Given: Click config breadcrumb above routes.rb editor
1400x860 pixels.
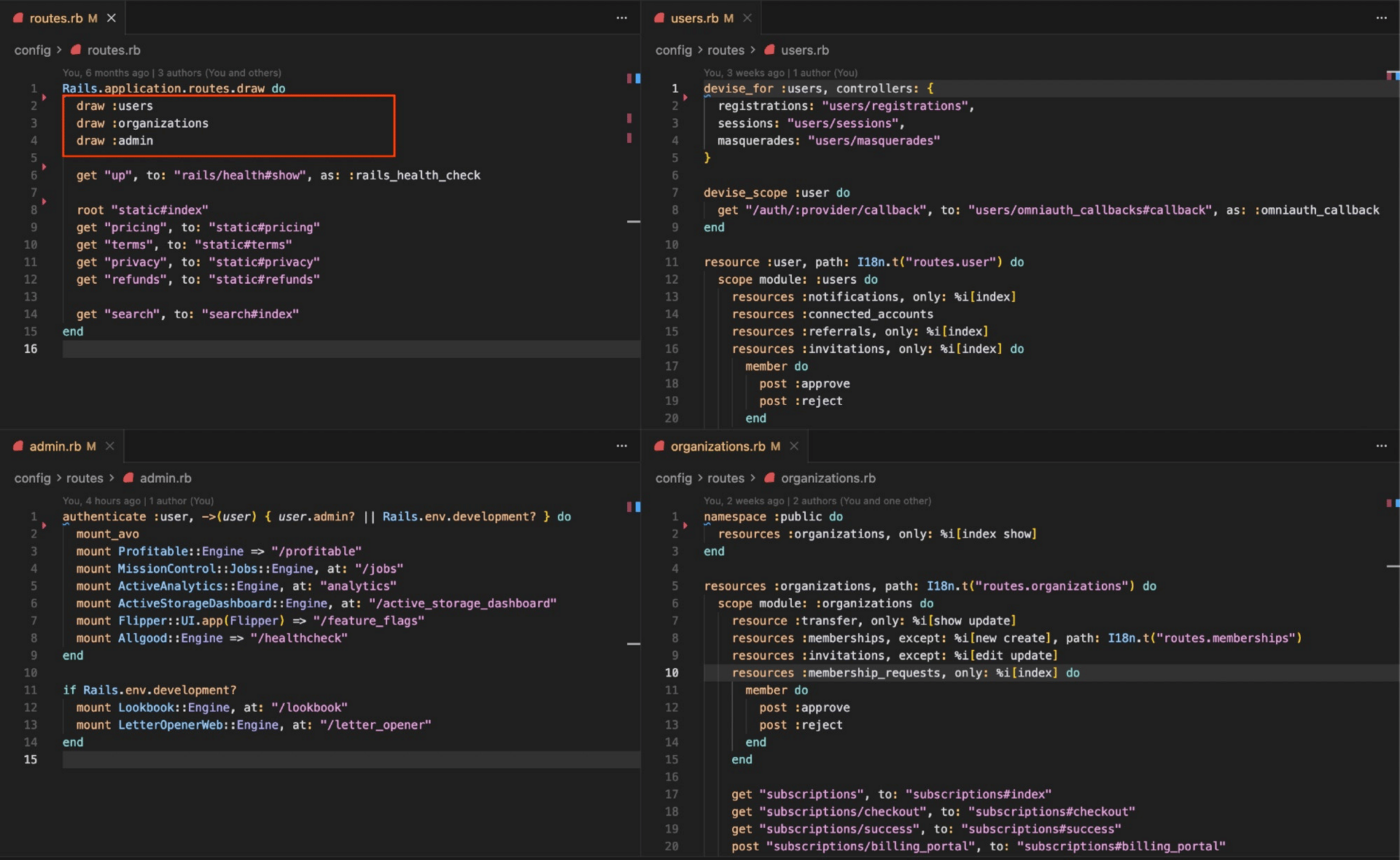Looking at the screenshot, I should pyautogui.click(x=32, y=50).
